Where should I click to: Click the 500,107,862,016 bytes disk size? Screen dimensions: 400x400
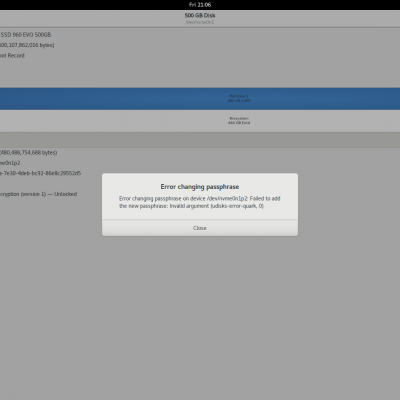(27, 45)
